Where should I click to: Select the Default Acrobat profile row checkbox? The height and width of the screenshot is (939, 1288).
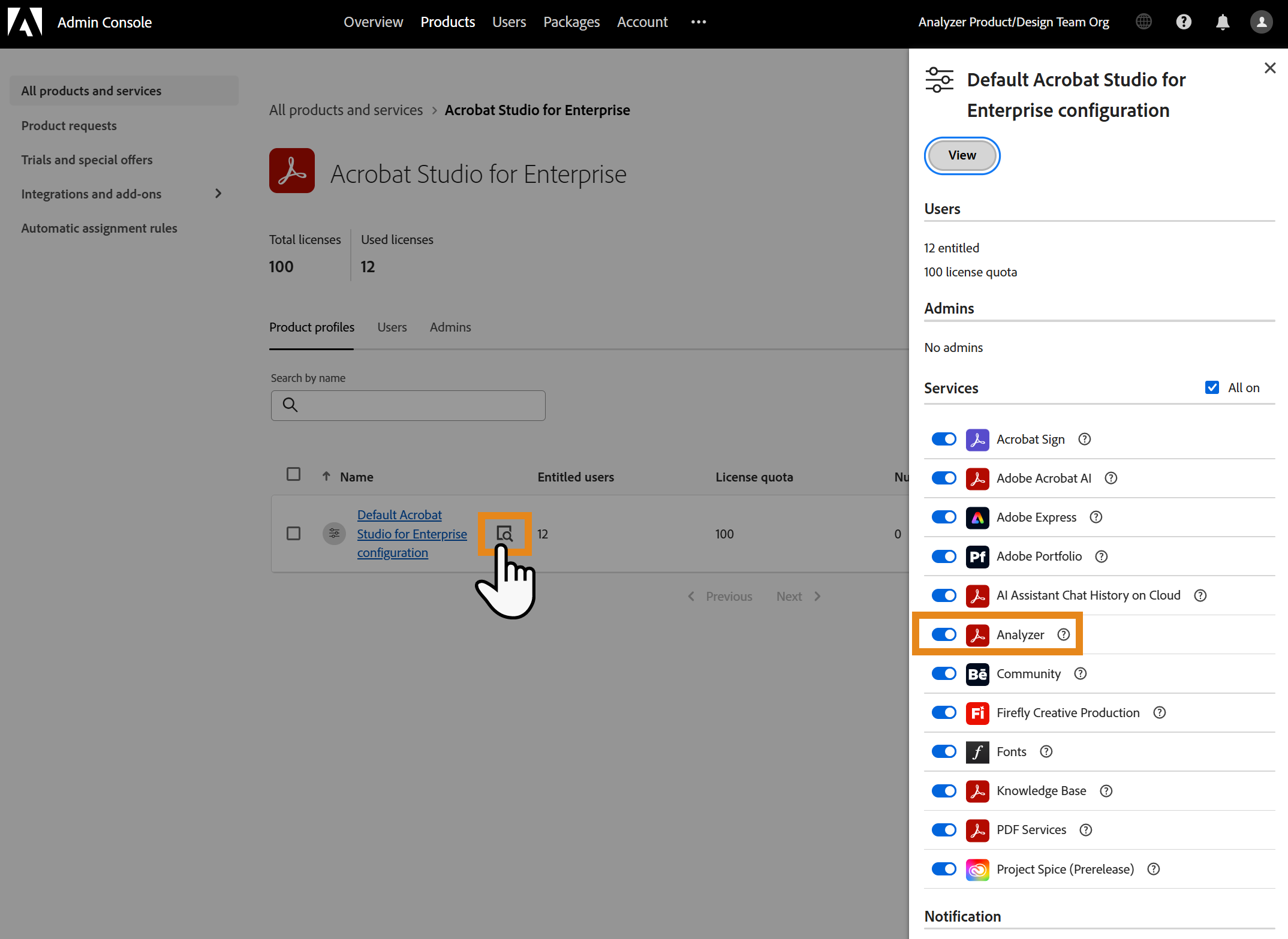[x=293, y=533]
